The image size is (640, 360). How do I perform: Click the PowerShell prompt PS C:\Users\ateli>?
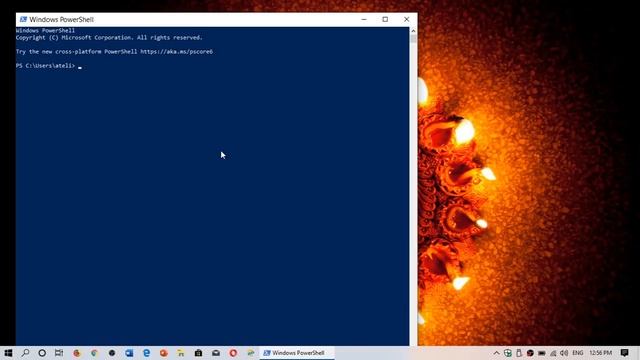coord(45,66)
